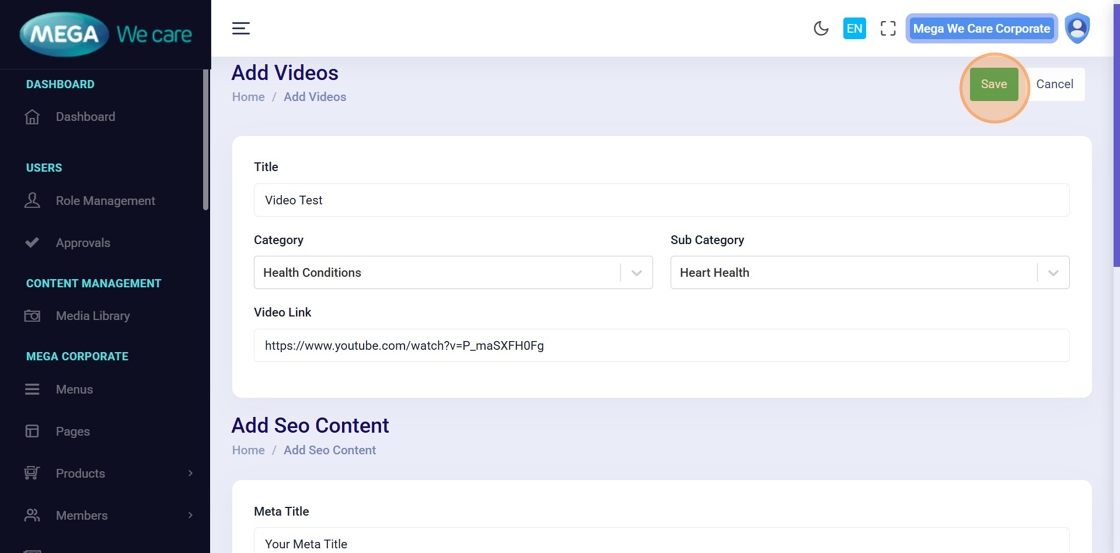Image resolution: width=1120 pixels, height=553 pixels.
Task: Click the Media Library camera icon
Action: point(32,316)
